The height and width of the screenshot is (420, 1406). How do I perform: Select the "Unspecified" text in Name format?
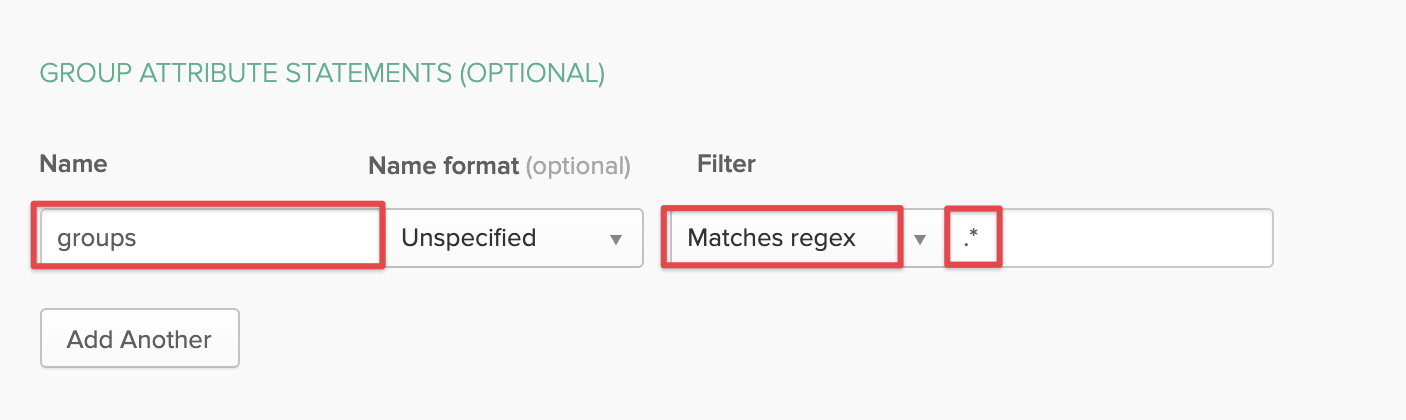468,238
